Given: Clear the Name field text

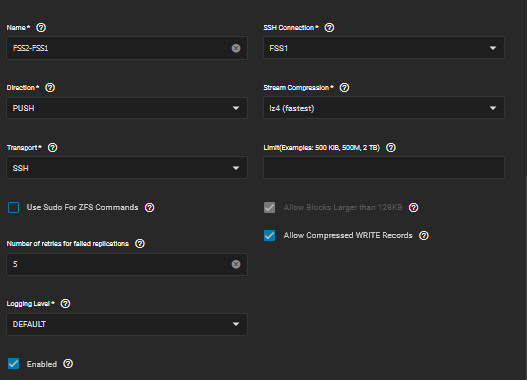Looking at the screenshot, I should pyautogui.click(x=236, y=48).
